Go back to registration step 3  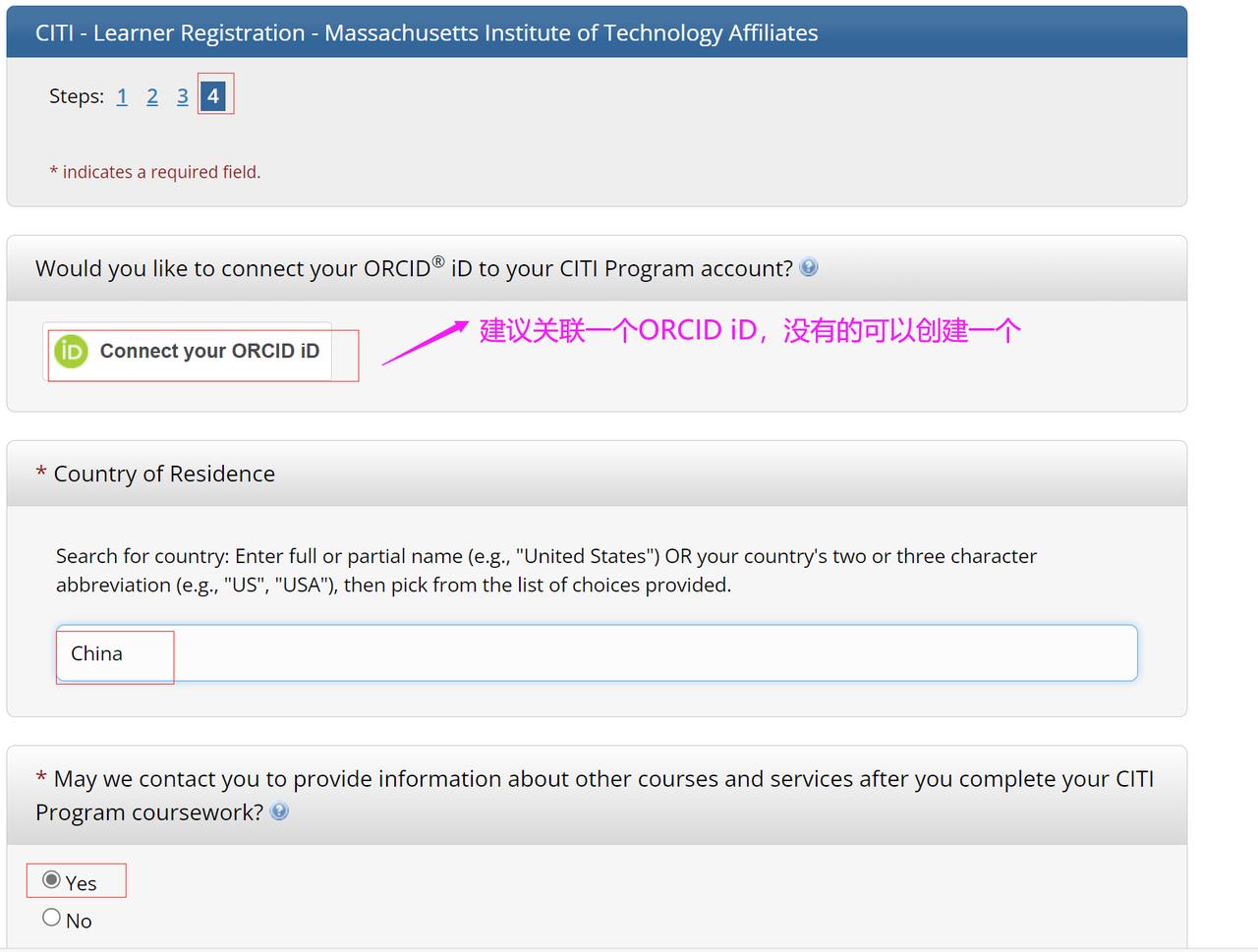coord(182,96)
